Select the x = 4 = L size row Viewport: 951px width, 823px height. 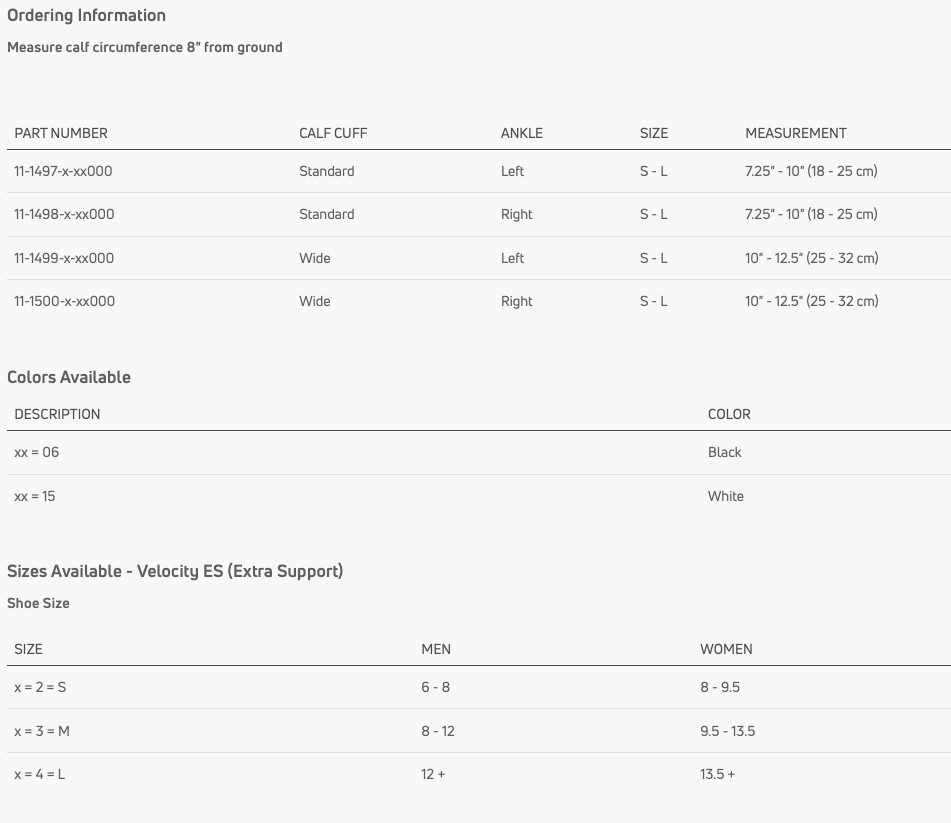[479, 774]
